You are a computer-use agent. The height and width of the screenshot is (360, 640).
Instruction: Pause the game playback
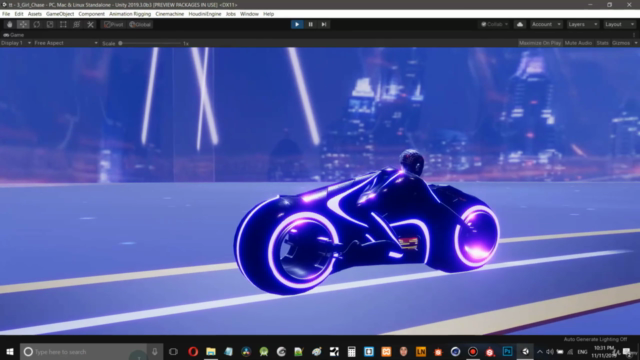[310, 24]
